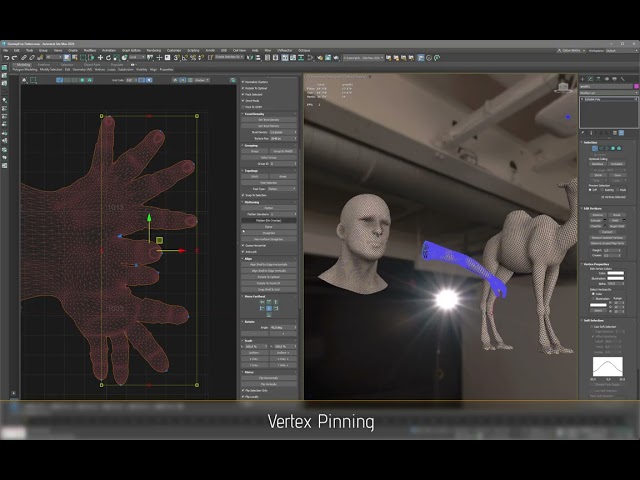Screen dimensions: 640x480
Task: Toggle Auto Lock checkbox
Action: point(243,252)
